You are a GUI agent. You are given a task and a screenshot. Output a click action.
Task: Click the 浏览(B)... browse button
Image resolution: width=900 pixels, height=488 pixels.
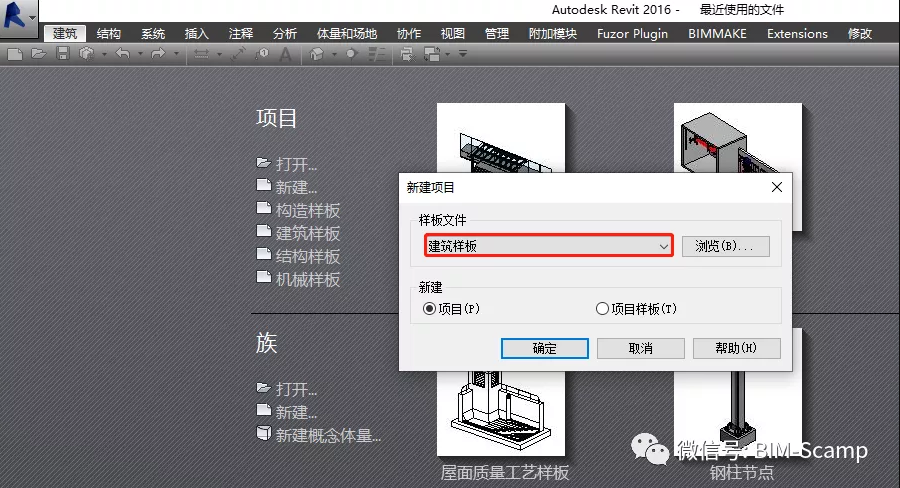point(726,246)
